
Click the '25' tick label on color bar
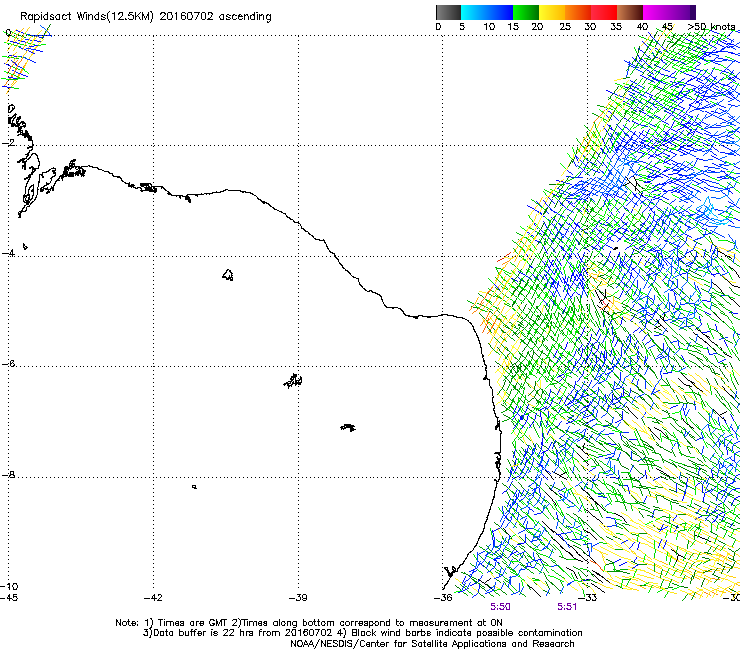[565, 27]
